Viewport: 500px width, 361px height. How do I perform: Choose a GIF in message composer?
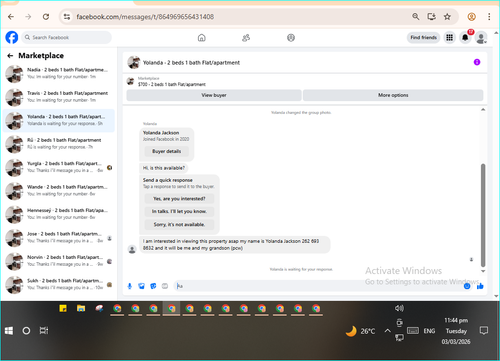(x=165, y=286)
